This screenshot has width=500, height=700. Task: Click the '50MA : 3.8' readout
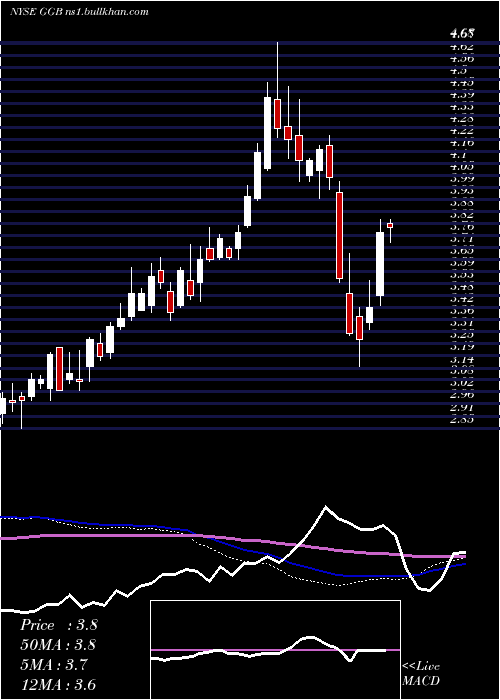click(x=59, y=645)
